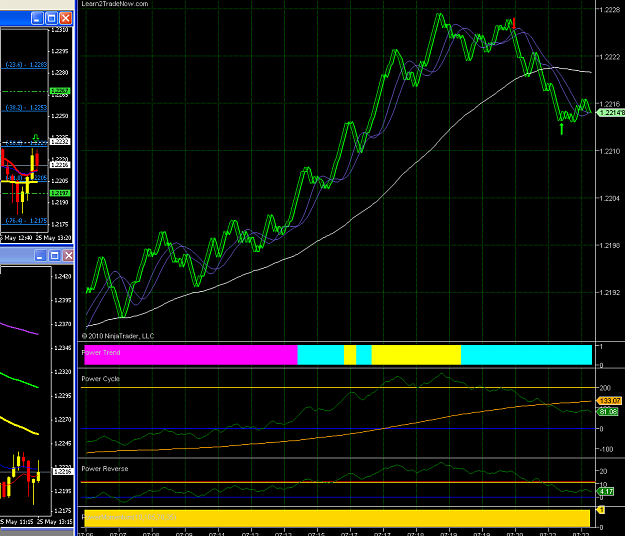Close the upper-left Fibonacci chart window
The height and width of the screenshot is (536, 625).
click(66, 18)
